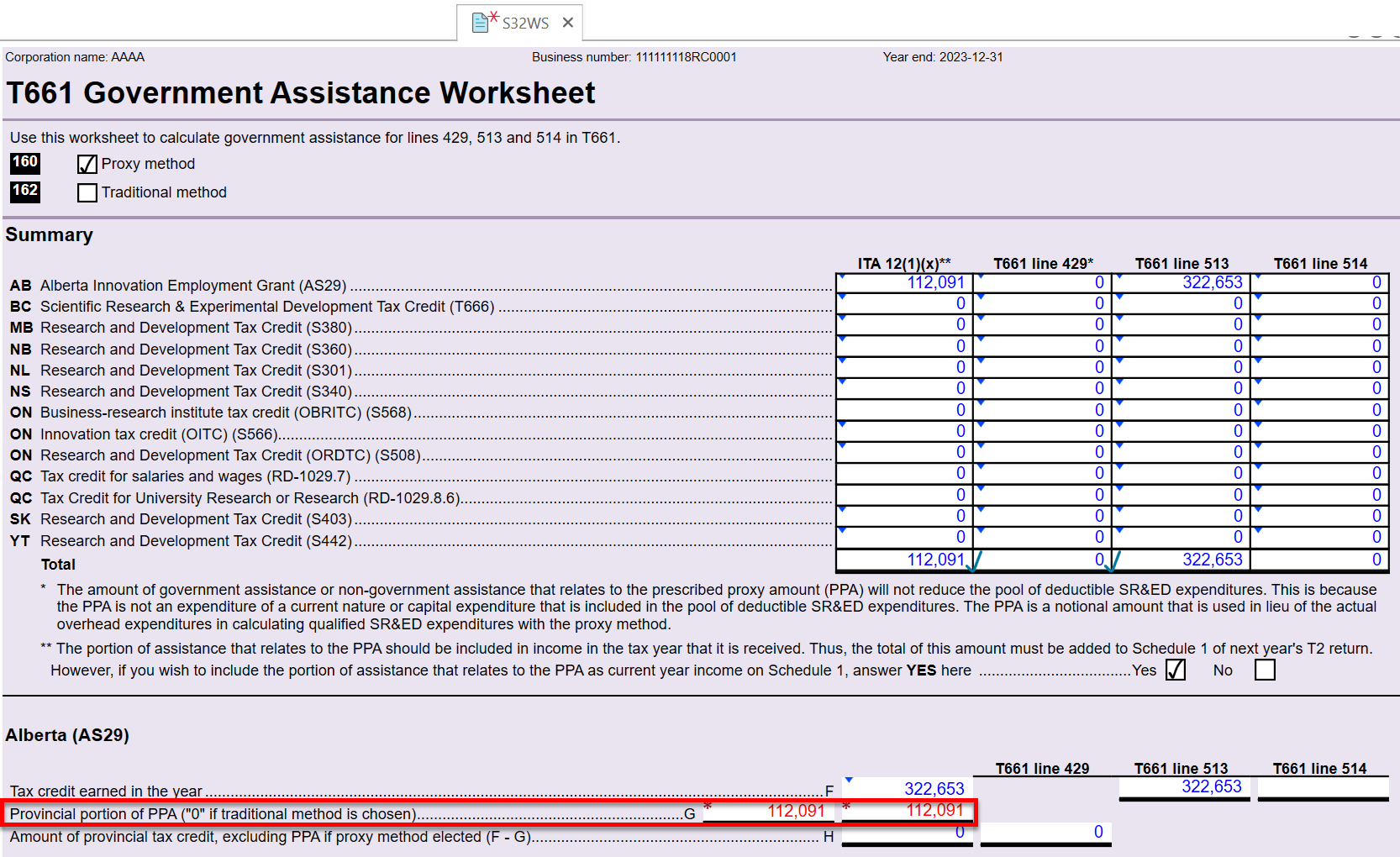This screenshot has width=1400, height=857.
Task: Click the Summary section heading
Action: pos(49,234)
